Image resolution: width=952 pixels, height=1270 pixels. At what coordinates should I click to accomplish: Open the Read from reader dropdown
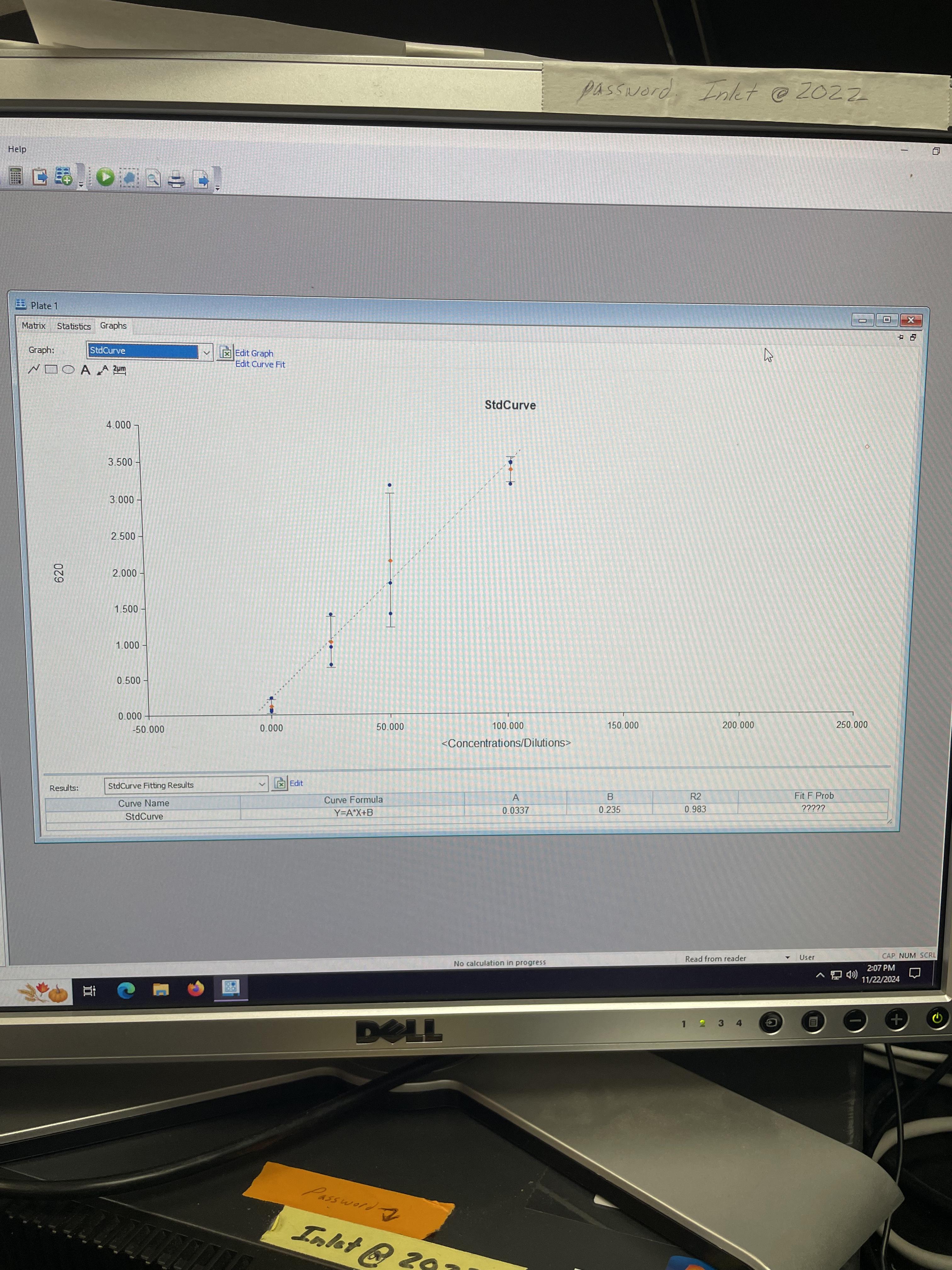coord(787,957)
